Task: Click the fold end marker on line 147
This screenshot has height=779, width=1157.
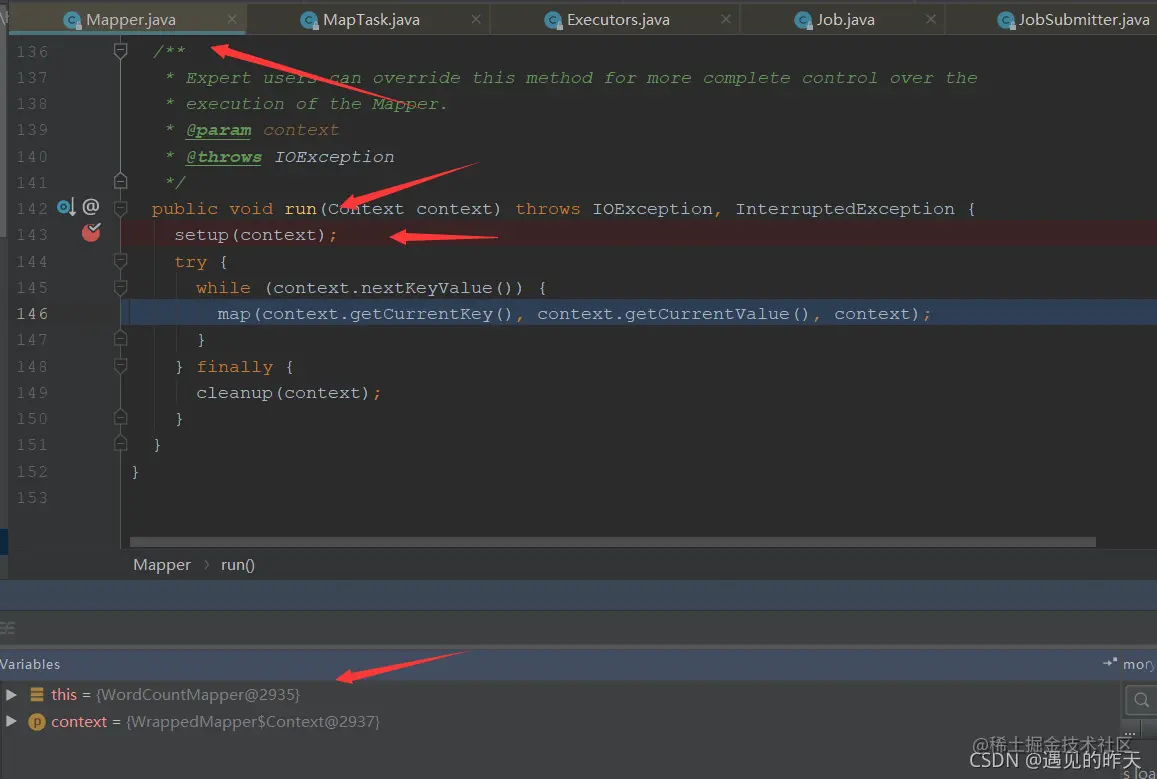Action: click(x=120, y=339)
